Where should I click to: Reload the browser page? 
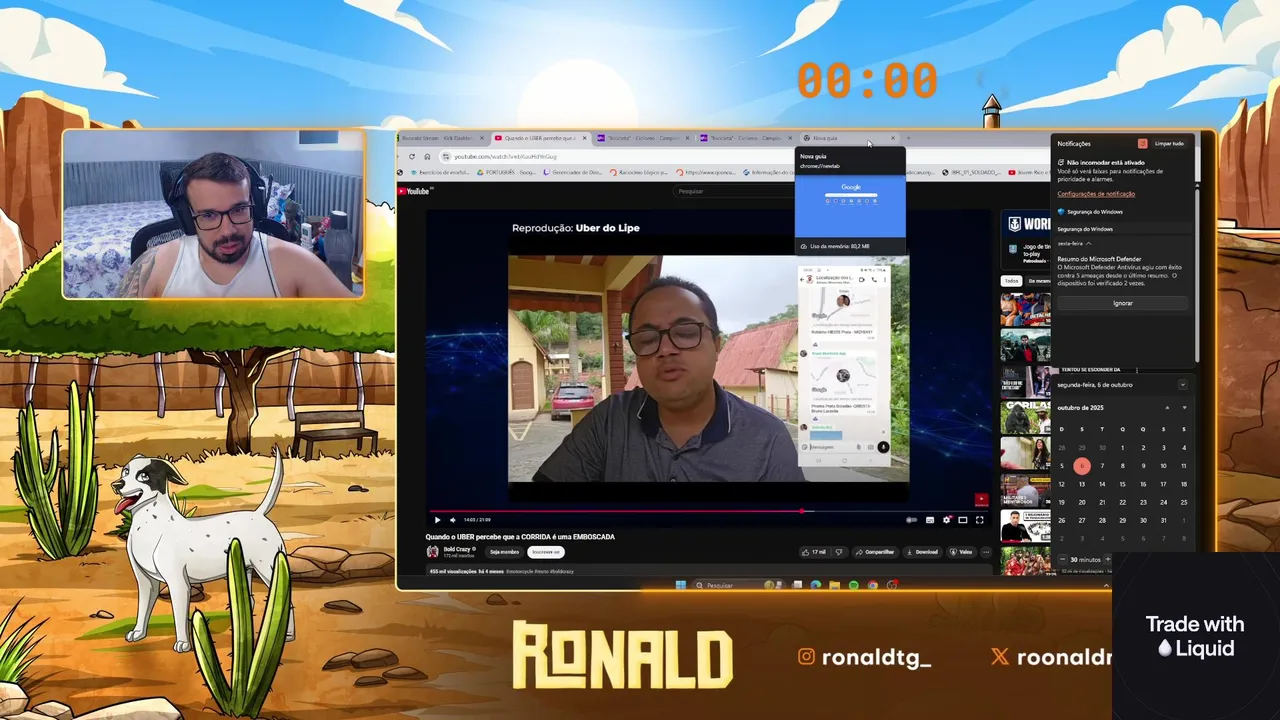[x=412, y=156]
